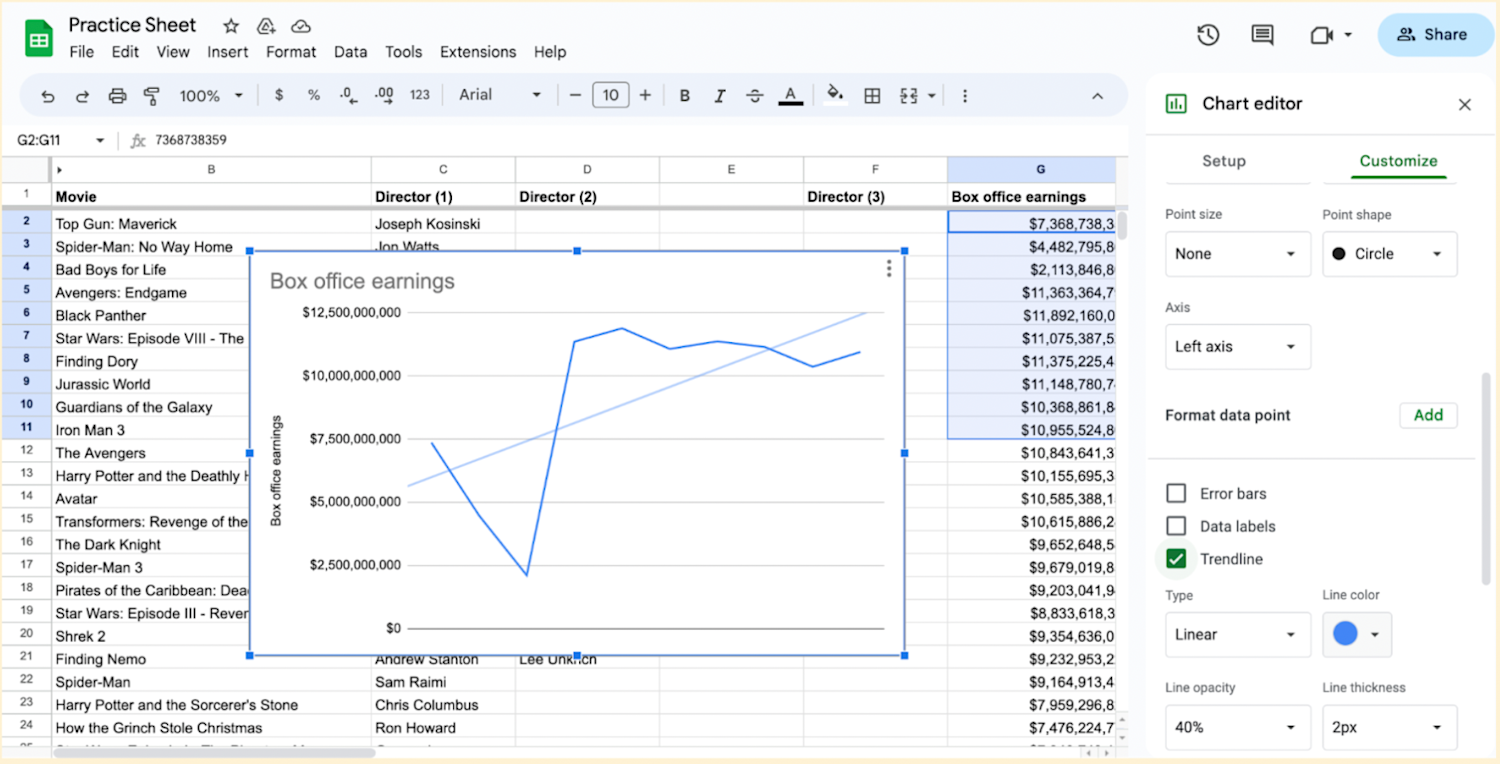Open the View menu
This screenshot has width=1500, height=764.
pyautogui.click(x=173, y=52)
